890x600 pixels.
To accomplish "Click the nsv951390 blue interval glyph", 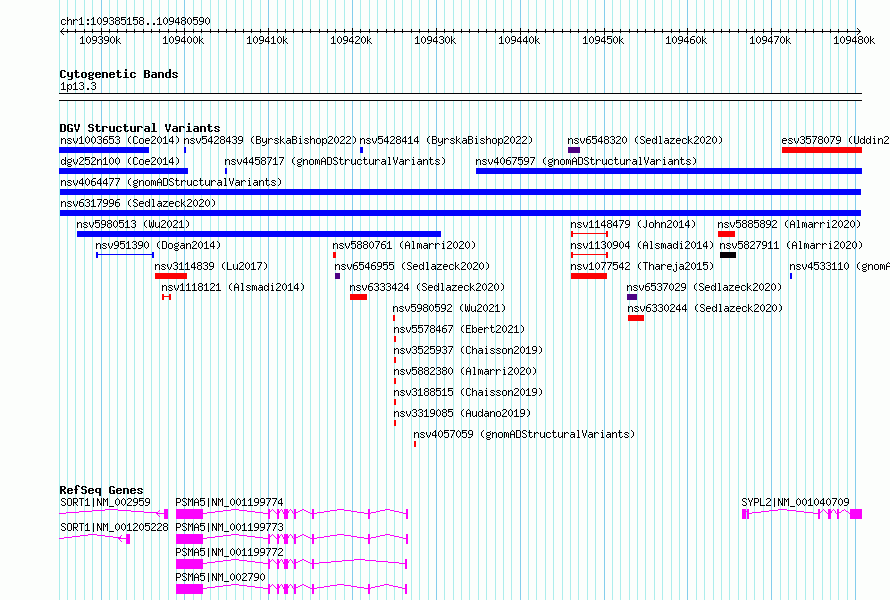I will click(x=125, y=255).
